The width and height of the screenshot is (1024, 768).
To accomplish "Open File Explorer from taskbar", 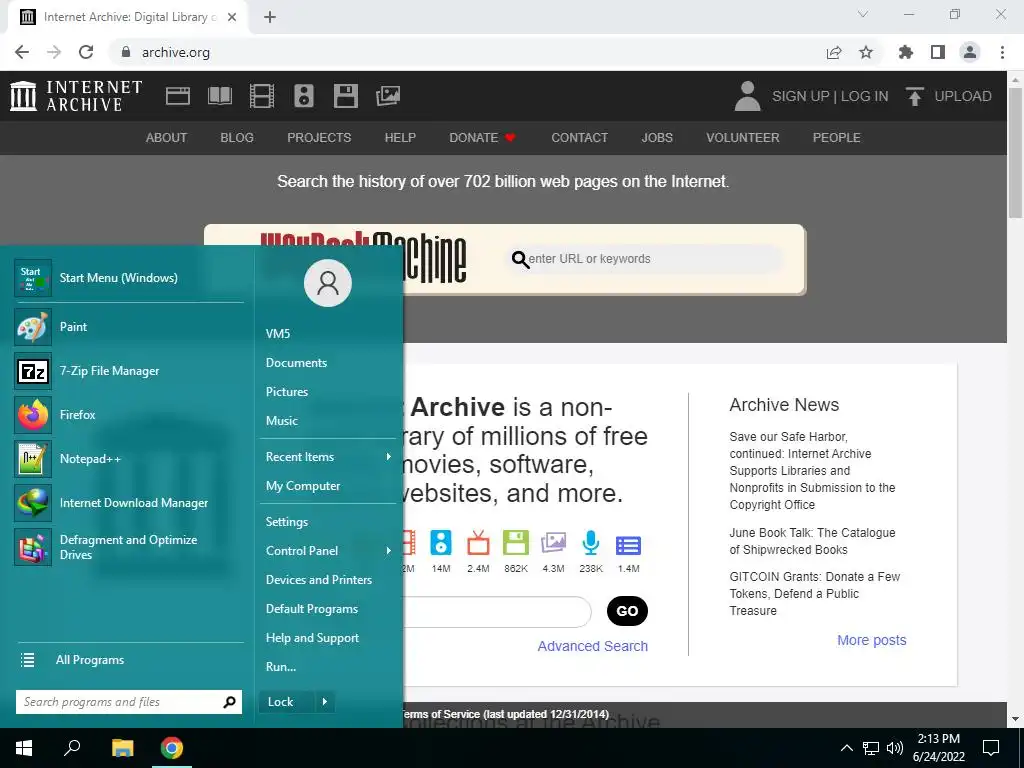I will [122, 748].
